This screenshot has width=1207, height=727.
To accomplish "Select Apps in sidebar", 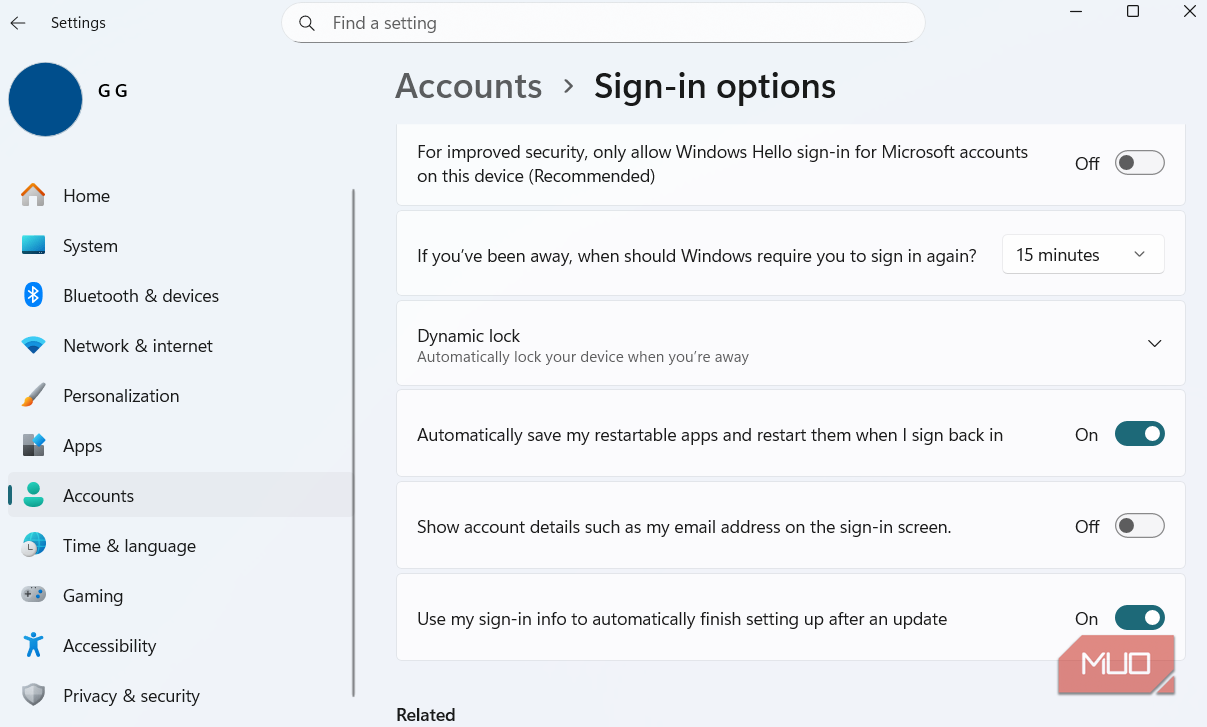I will click(180, 446).
